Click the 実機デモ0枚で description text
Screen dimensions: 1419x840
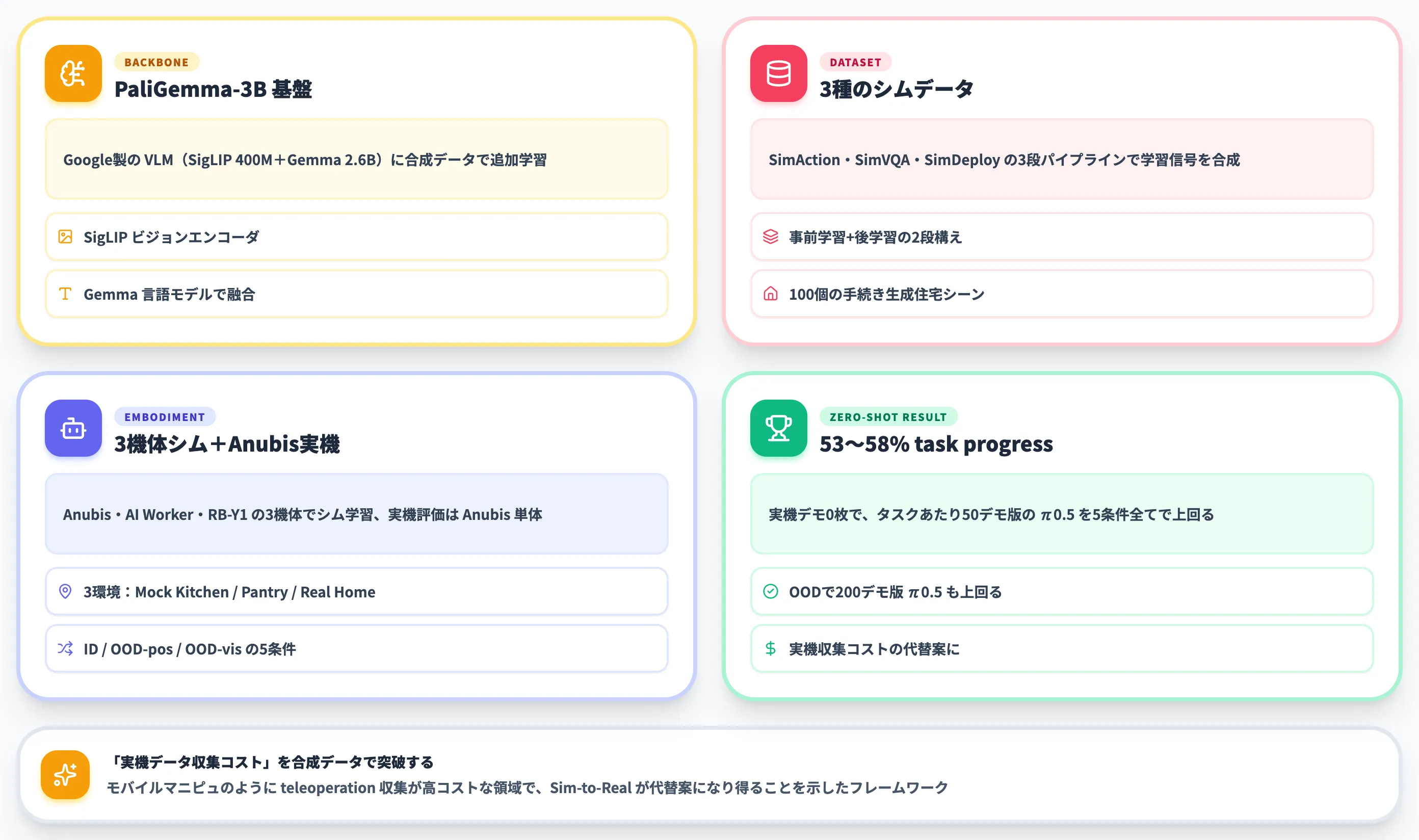tap(991, 514)
